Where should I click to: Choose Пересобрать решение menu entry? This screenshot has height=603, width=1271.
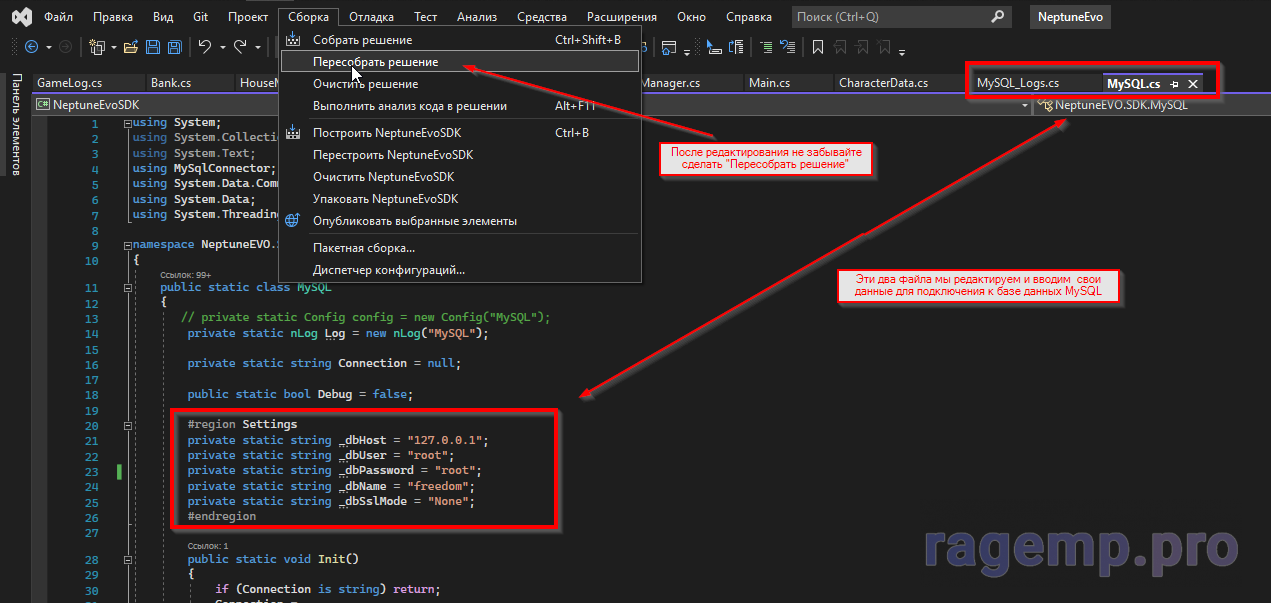460,62
